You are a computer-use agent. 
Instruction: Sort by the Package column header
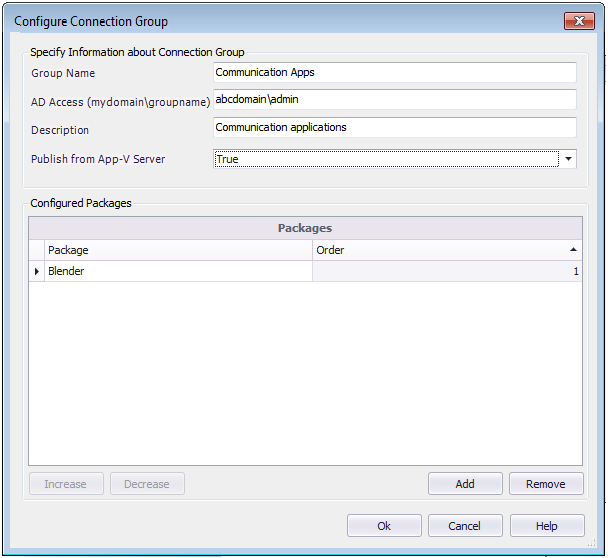point(178,250)
